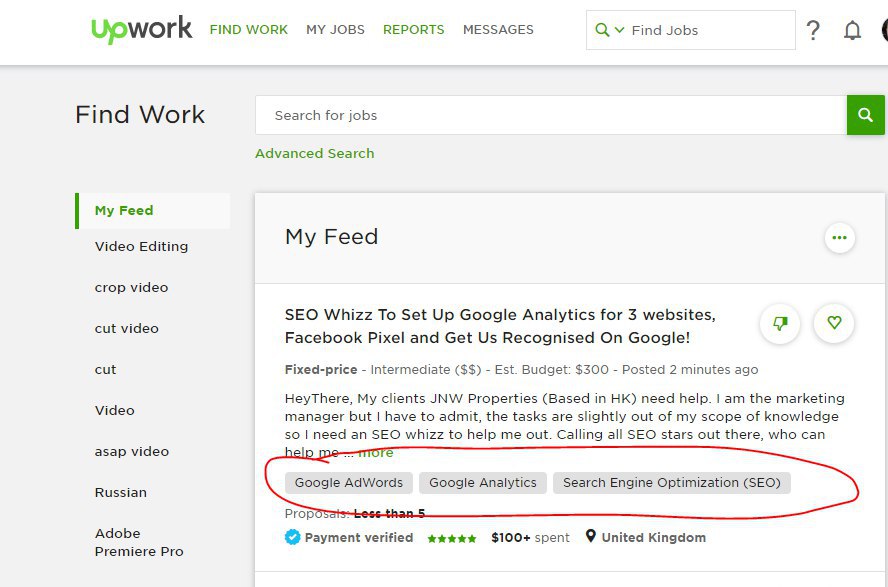
Task: Click the location pin icon
Action: pos(590,536)
